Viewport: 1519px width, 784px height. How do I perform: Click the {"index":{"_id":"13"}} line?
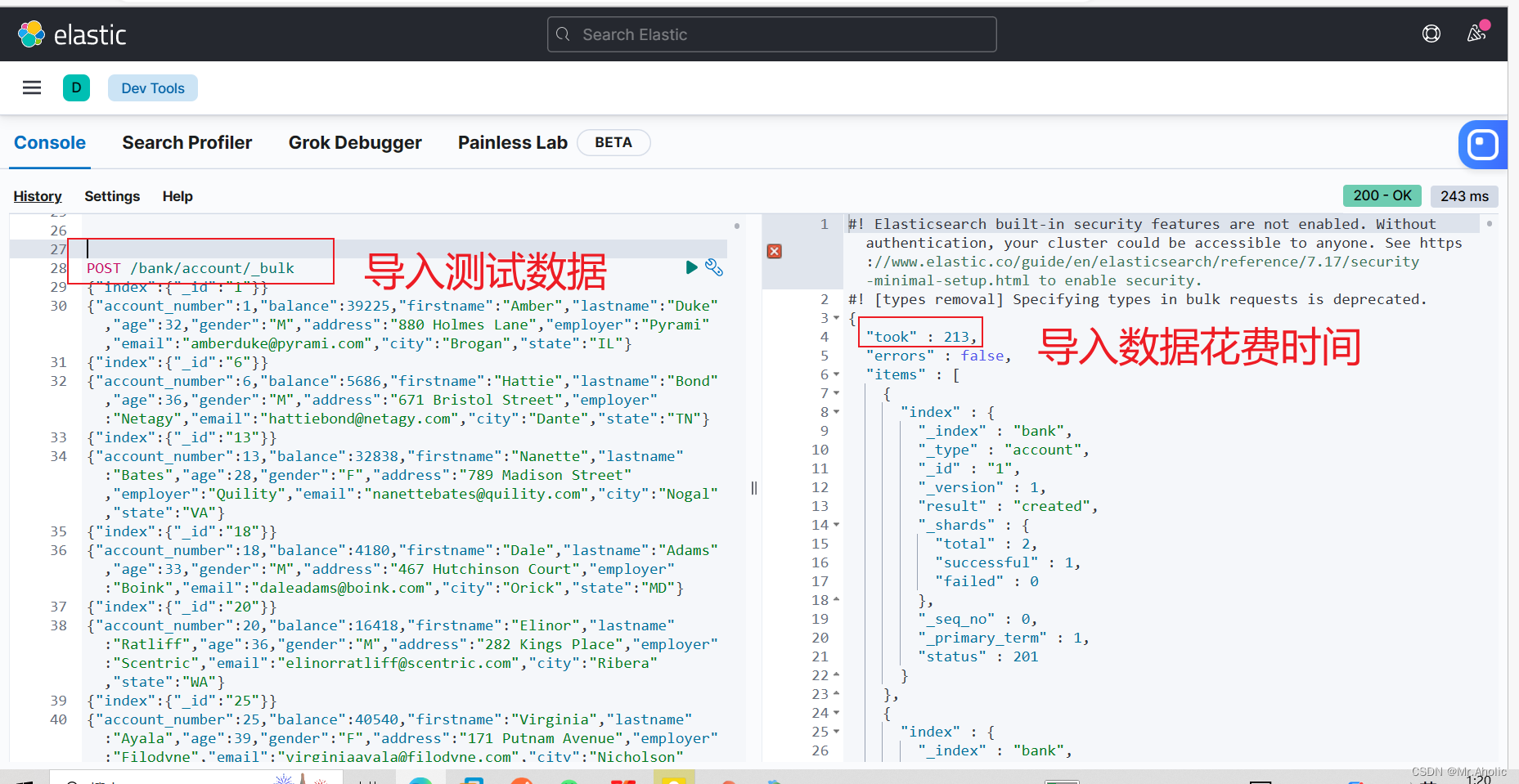pyautogui.click(x=182, y=437)
